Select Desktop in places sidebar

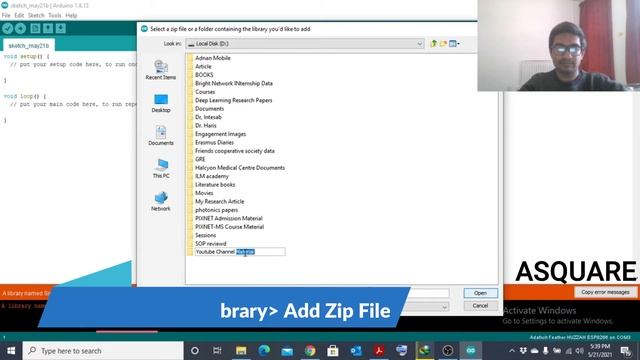pyautogui.click(x=161, y=103)
